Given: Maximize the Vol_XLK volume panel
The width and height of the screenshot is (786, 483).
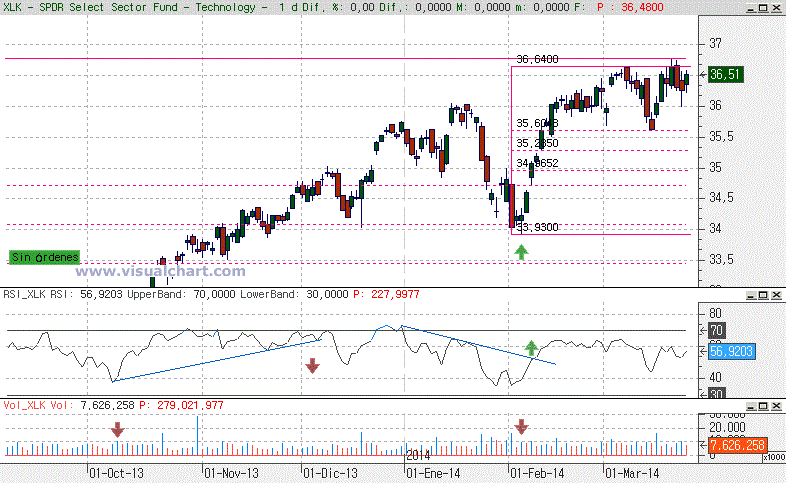Looking at the screenshot, I should [763, 406].
